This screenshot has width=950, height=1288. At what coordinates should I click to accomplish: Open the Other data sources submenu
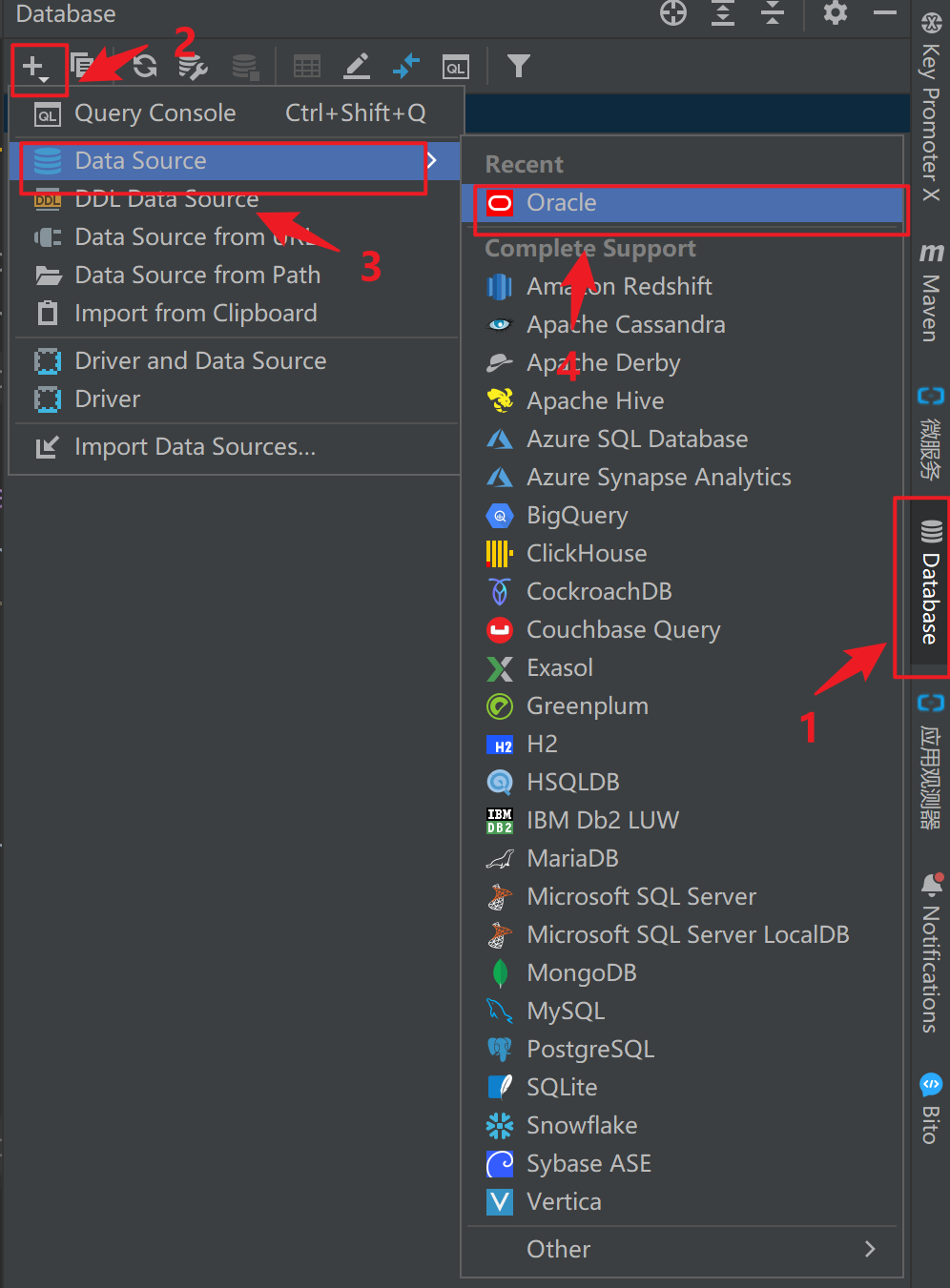(682, 1250)
